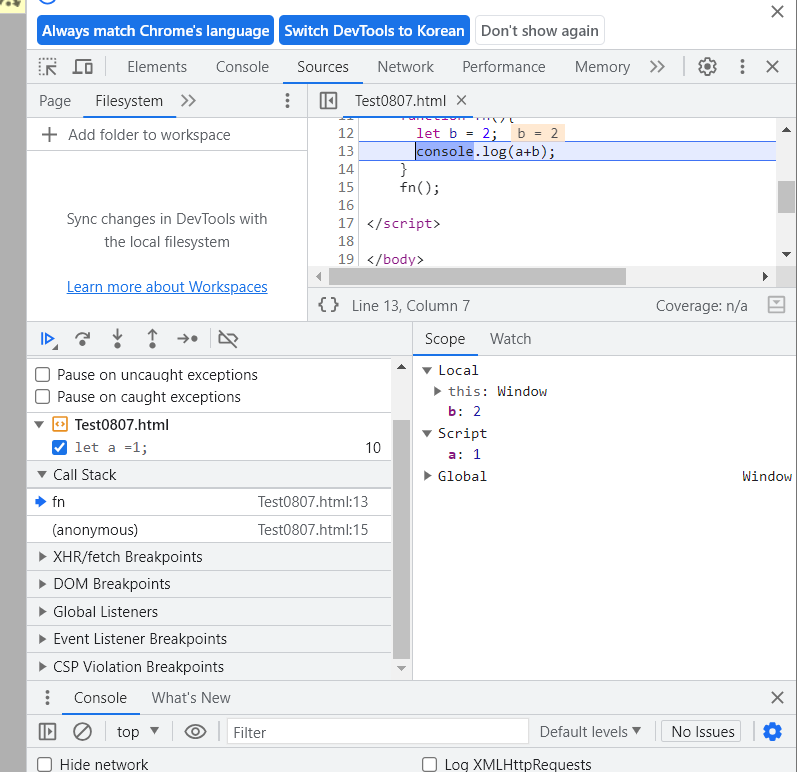Image resolution: width=797 pixels, height=772 pixels.
Task: Click Always match Chrome's language
Action: click(x=156, y=30)
